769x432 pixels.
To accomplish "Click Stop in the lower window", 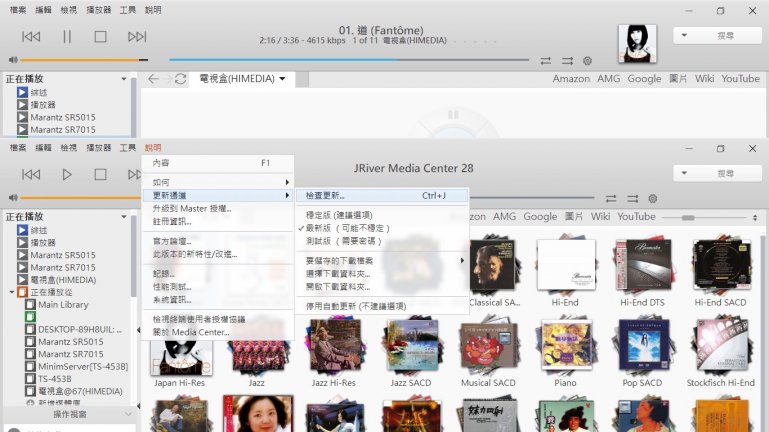I will click(x=101, y=175).
